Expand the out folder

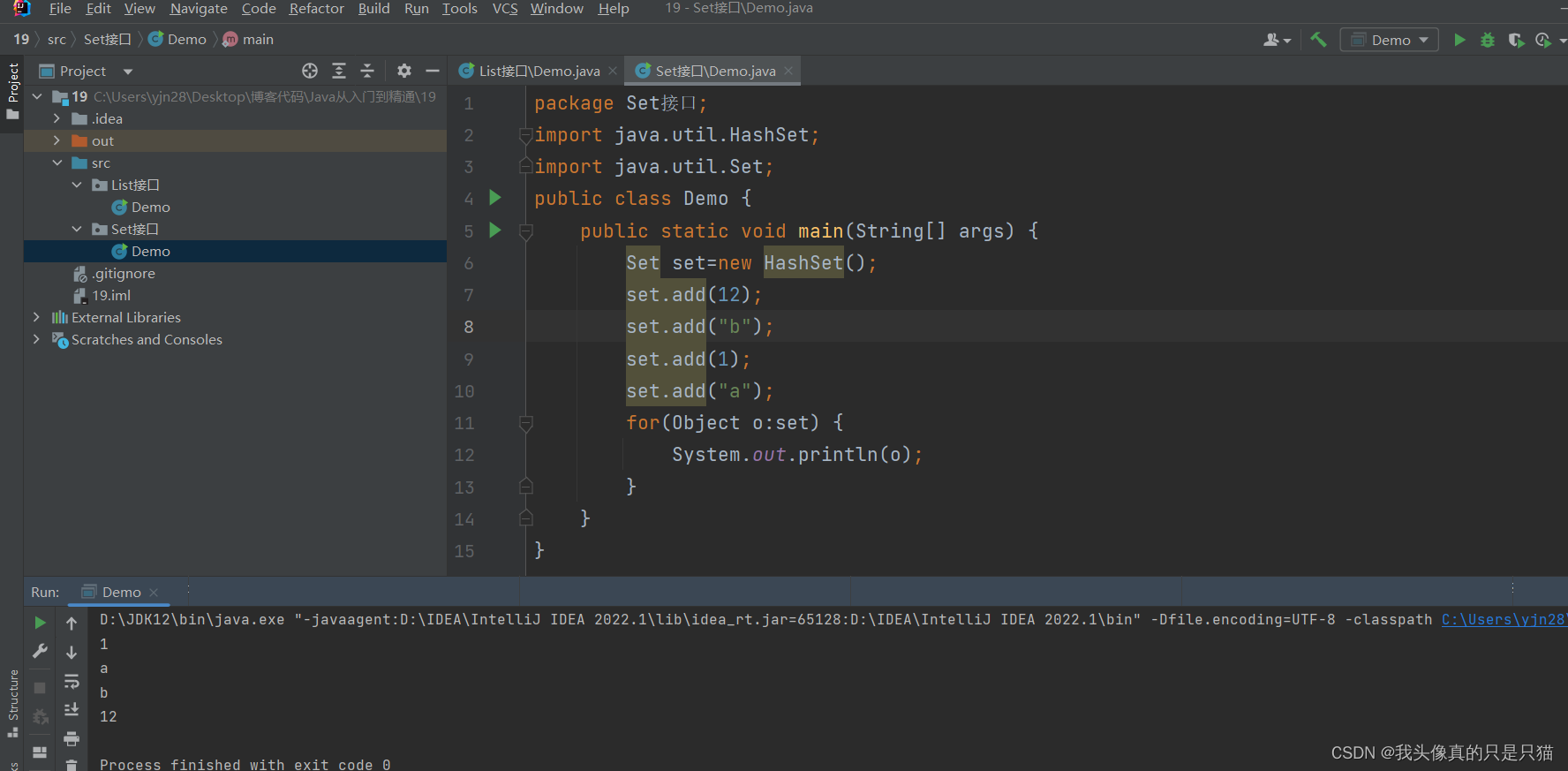[x=57, y=140]
